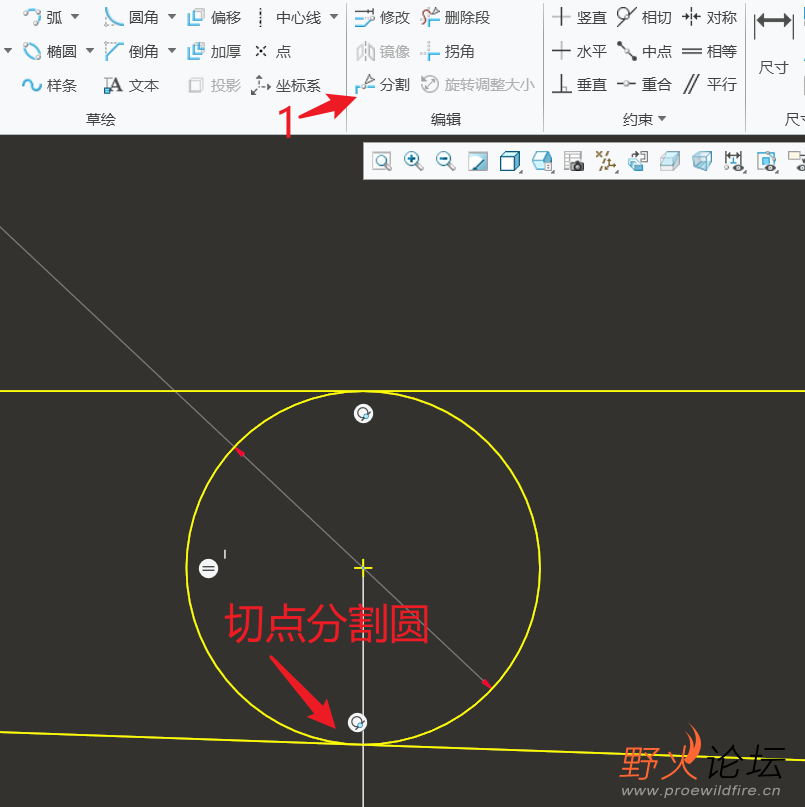Apply the Perpendicular (垂直) constraint
805x807 pixels.
(579, 84)
